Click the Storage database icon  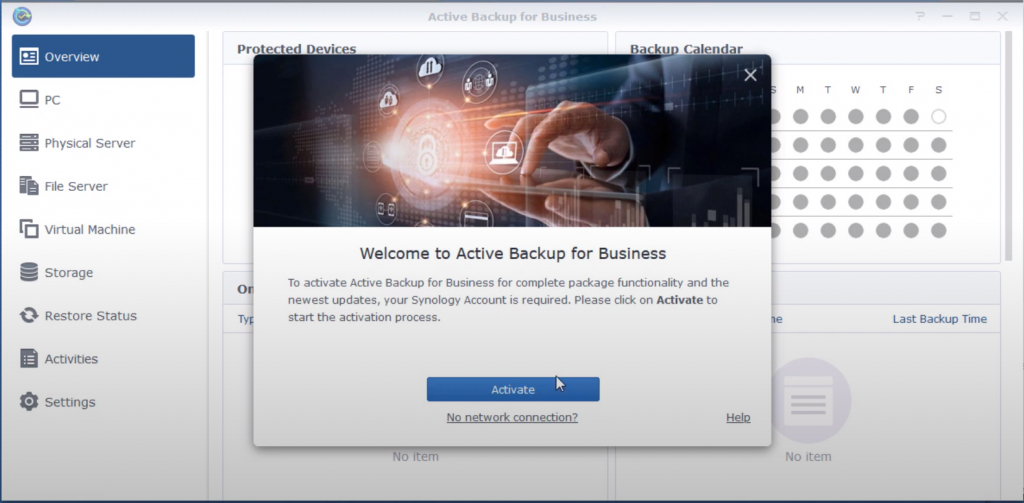pyautogui.click(x=29, y=272)
